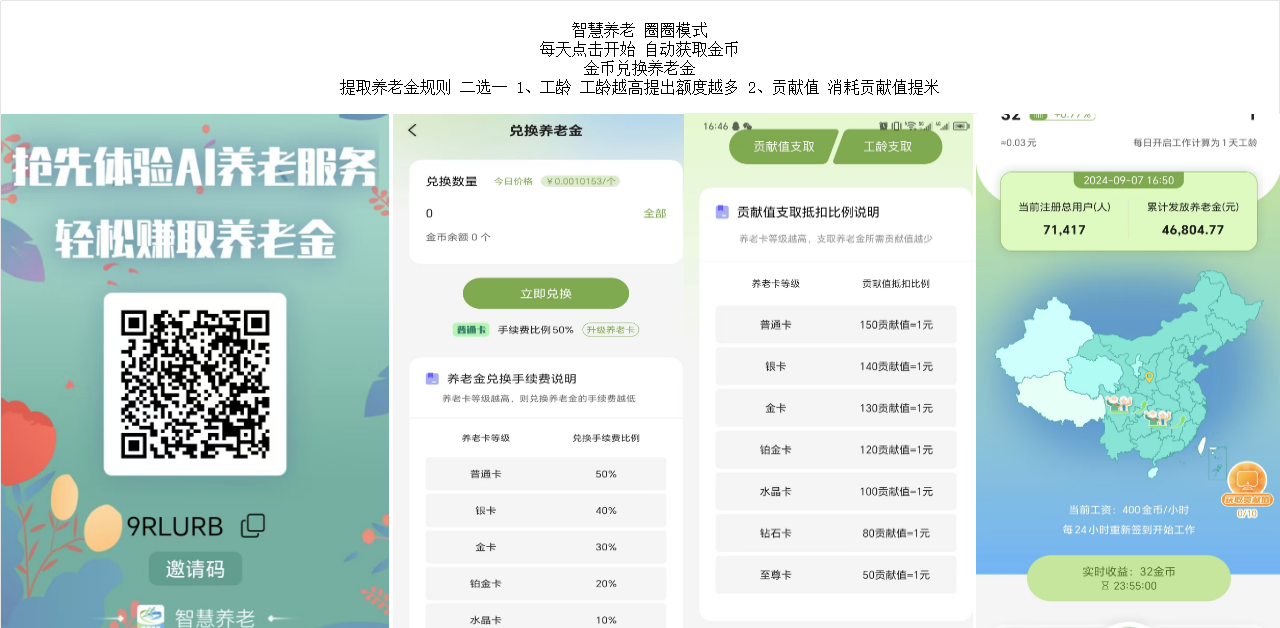Image resolution: width=1280 pixels, height=628 pixels.
Task: Click the 邀请码 label button
Action: 195,569
